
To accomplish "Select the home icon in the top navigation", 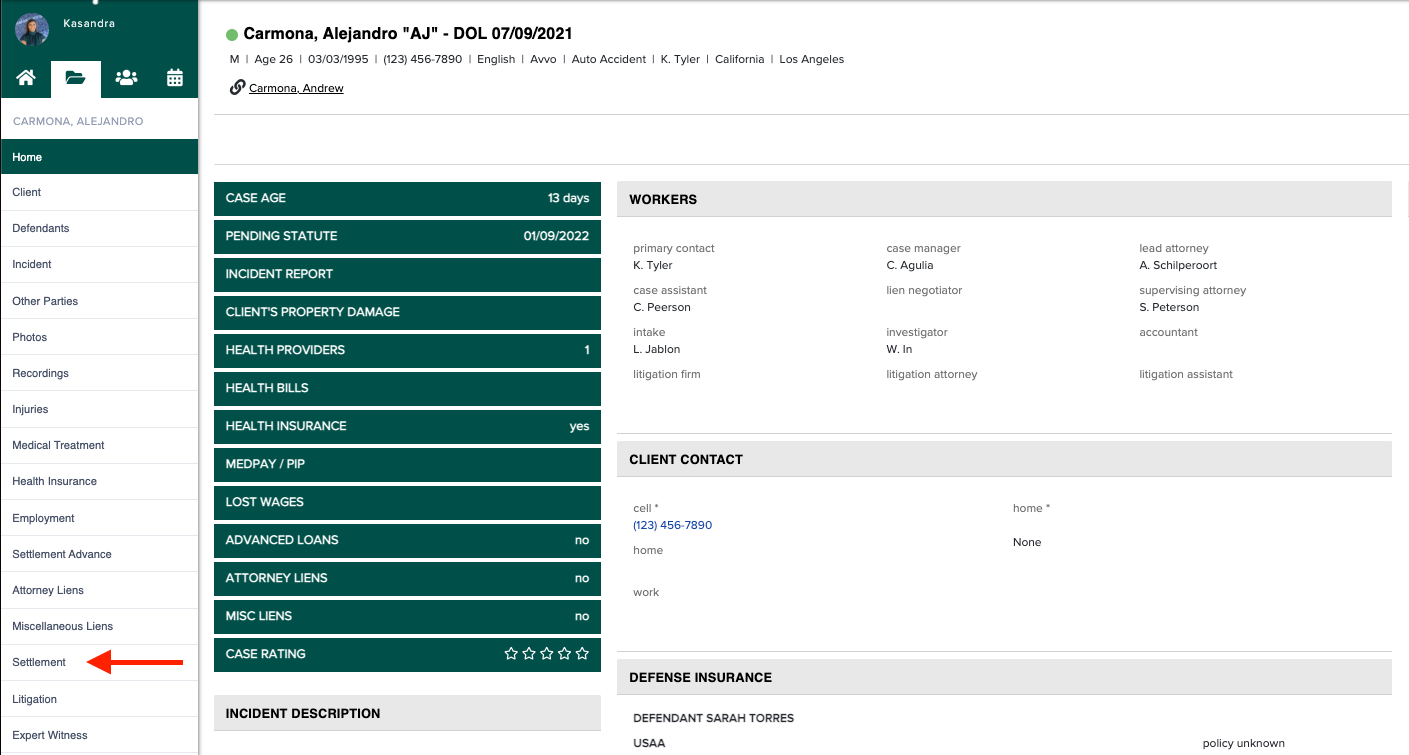I will (25, 76).
